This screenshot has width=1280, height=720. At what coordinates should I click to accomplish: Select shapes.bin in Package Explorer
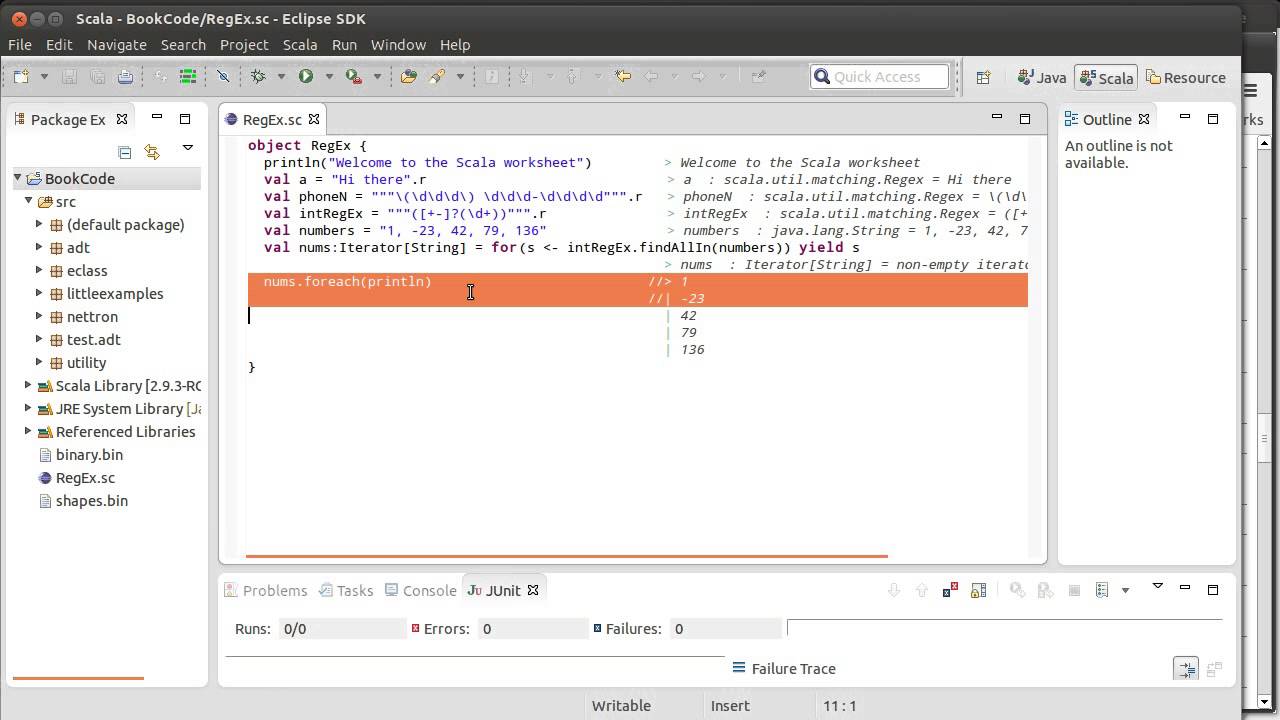click(x=91, y=501)
